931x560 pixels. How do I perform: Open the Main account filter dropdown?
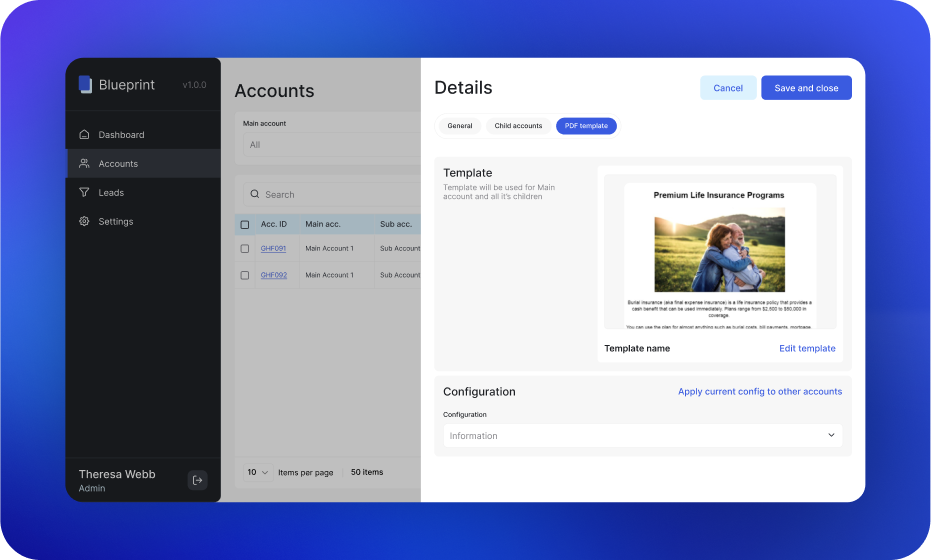click(330, 145)
